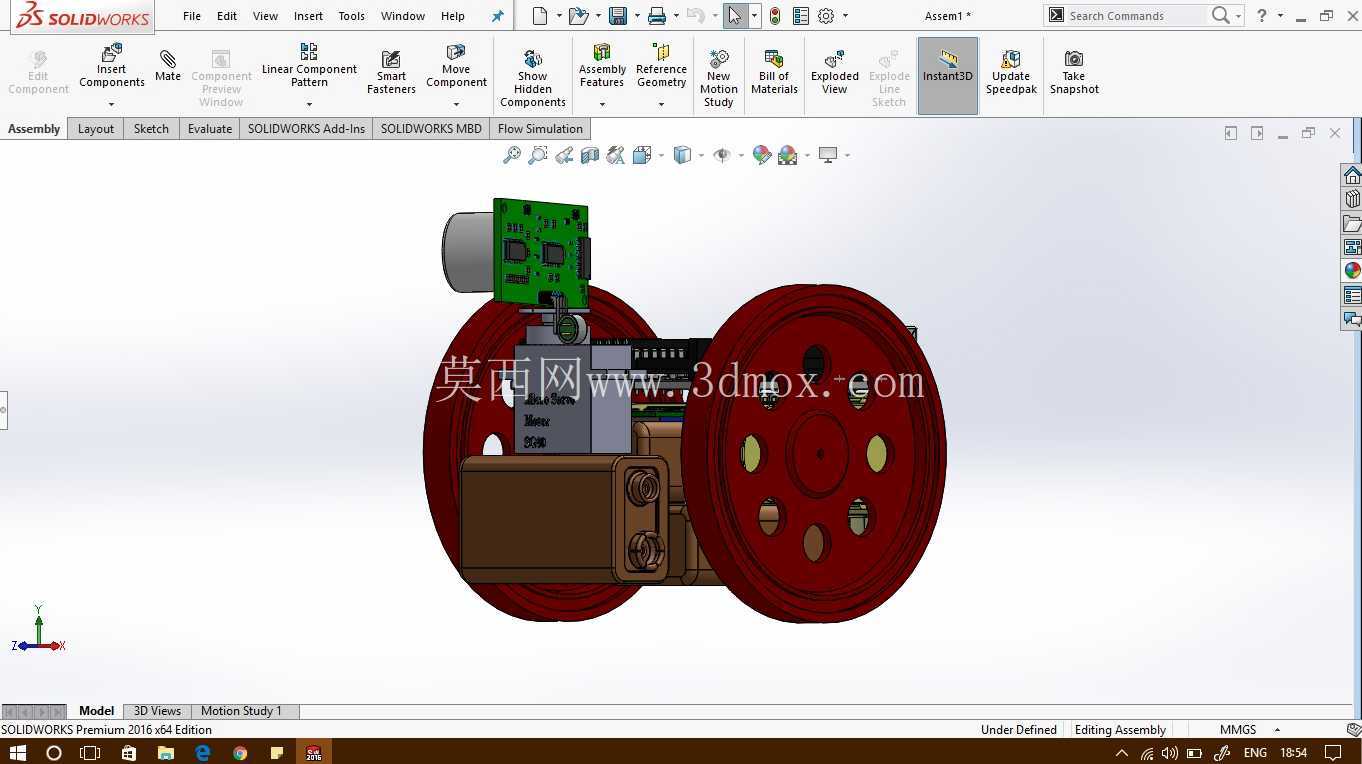Click the Bill of Materials button

click(774, 72)
